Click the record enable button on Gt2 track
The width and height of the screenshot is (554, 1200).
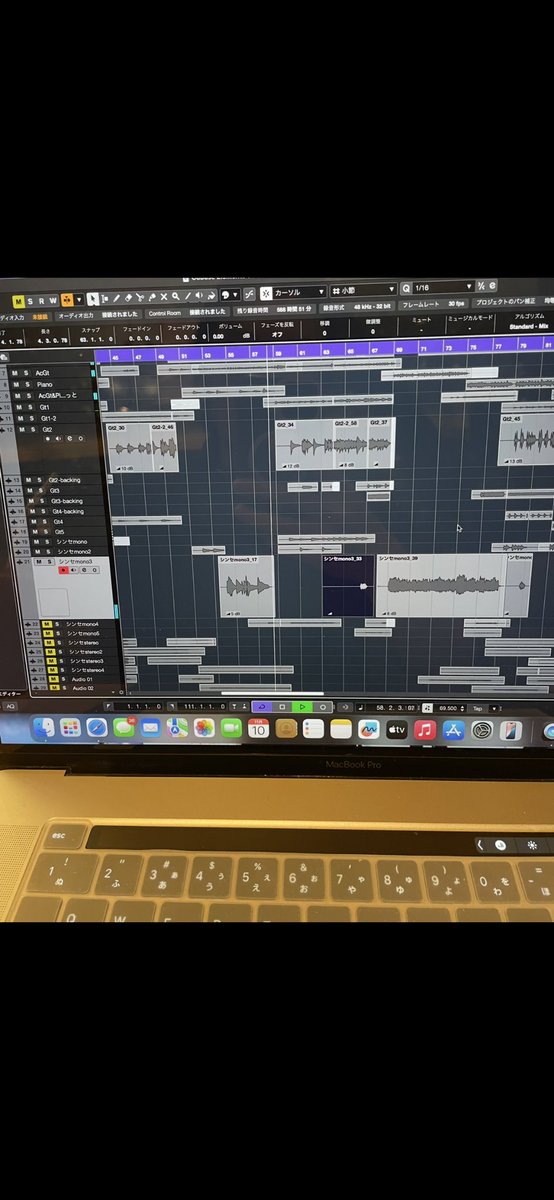pos(47,438)
